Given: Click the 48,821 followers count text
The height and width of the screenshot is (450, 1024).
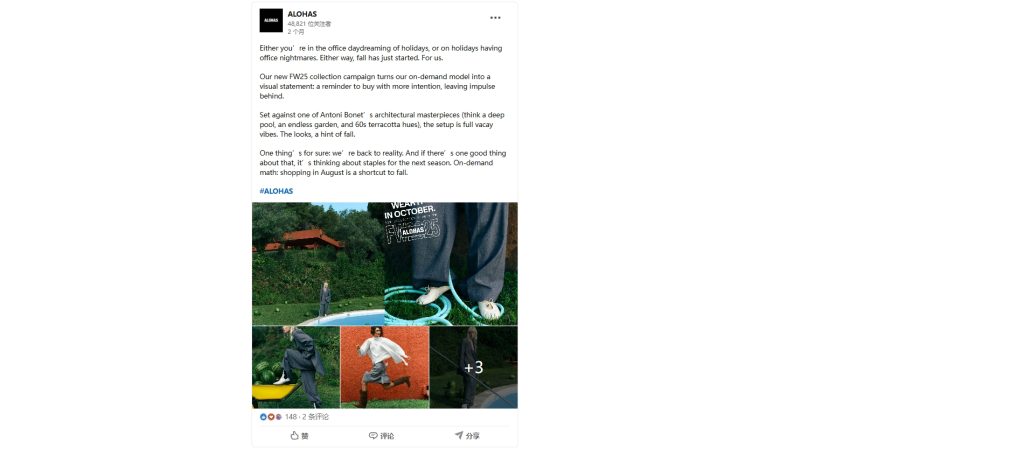Looking at the screenshot, I should tap(309, 24).
